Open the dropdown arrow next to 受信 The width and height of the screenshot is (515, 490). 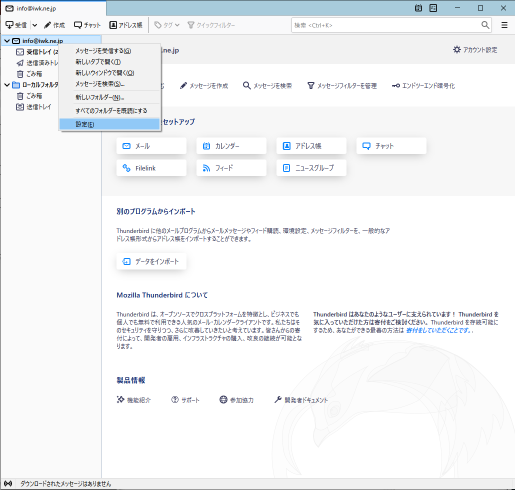coord(34,25)
